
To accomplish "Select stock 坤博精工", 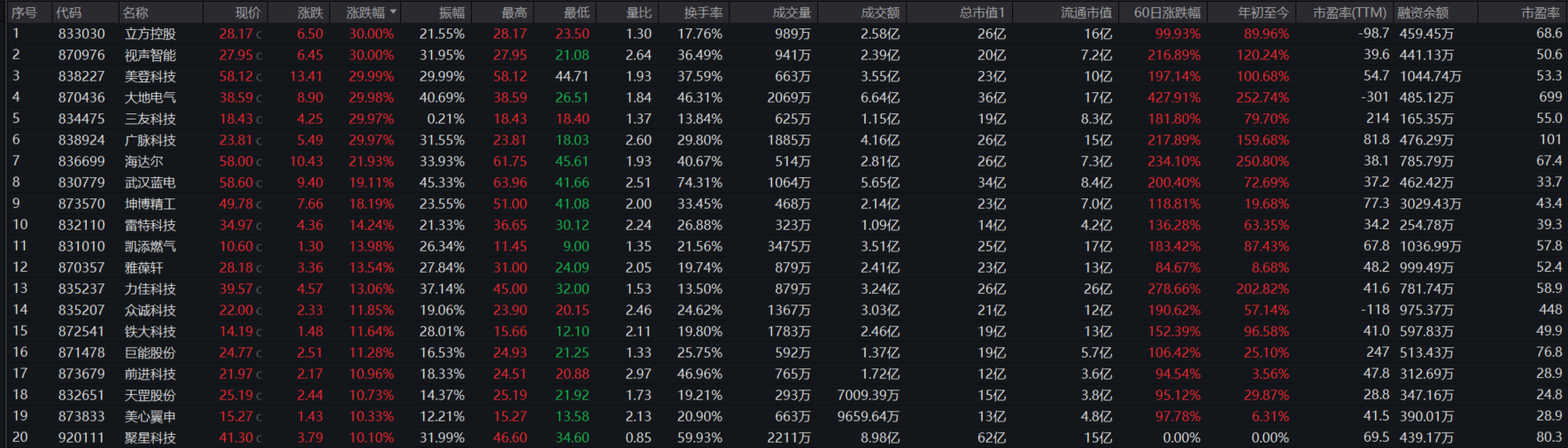I will point(150,204).
